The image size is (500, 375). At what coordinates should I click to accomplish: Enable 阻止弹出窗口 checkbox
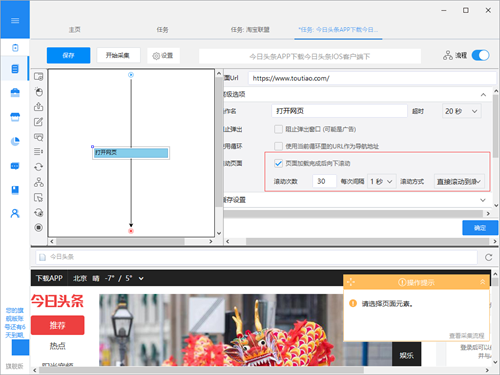click(278, 129)
